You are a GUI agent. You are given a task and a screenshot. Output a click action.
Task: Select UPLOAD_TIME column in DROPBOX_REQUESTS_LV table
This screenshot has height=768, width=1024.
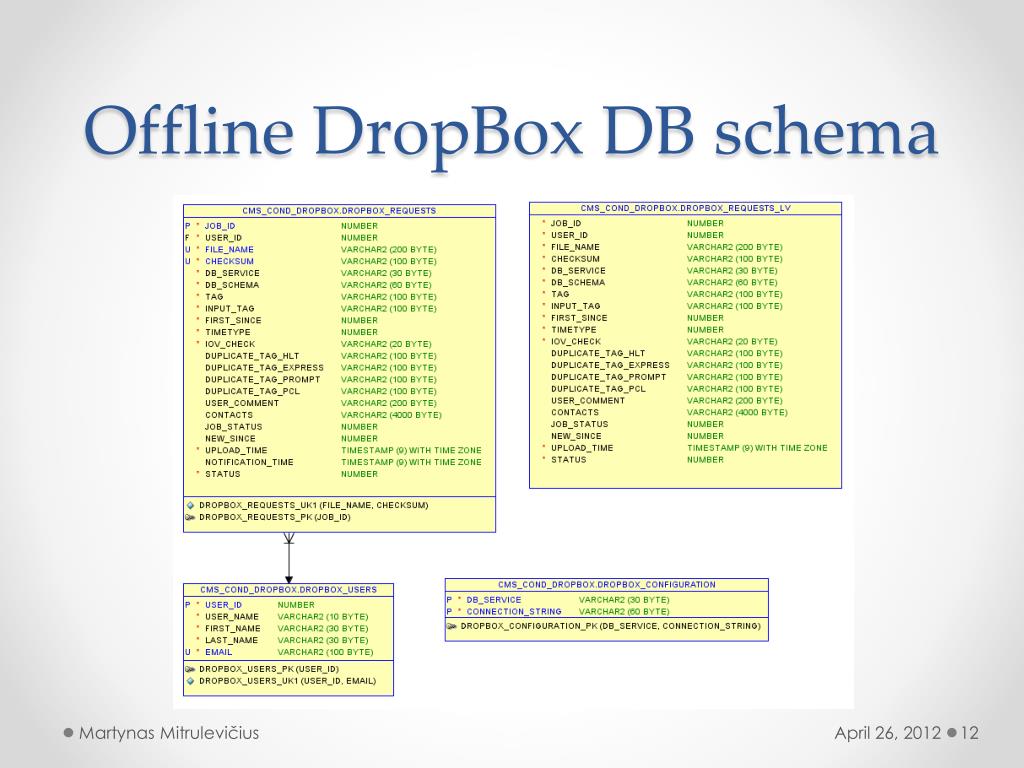tap(582, 448)
